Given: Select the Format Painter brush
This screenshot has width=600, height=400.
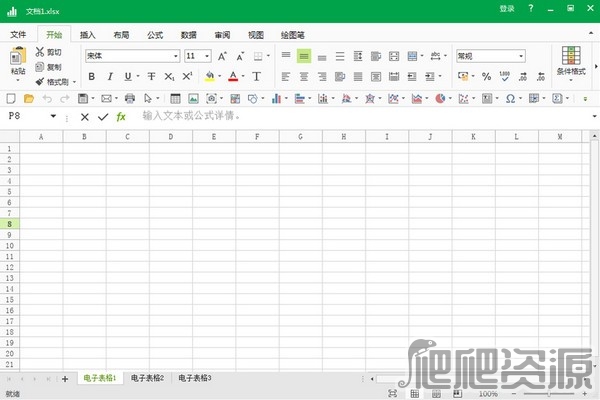Looking at the screenshot, I should tap(40, 82).
